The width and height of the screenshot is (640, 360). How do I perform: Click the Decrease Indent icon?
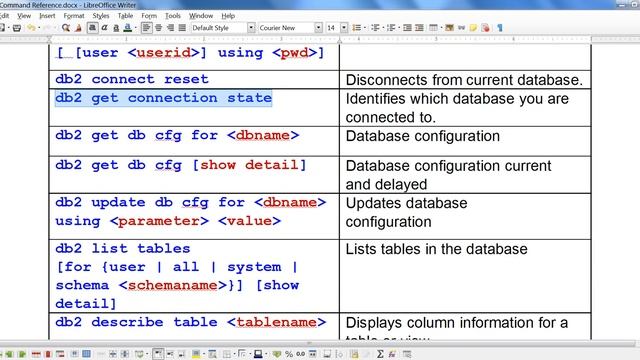tap(419, 28)
